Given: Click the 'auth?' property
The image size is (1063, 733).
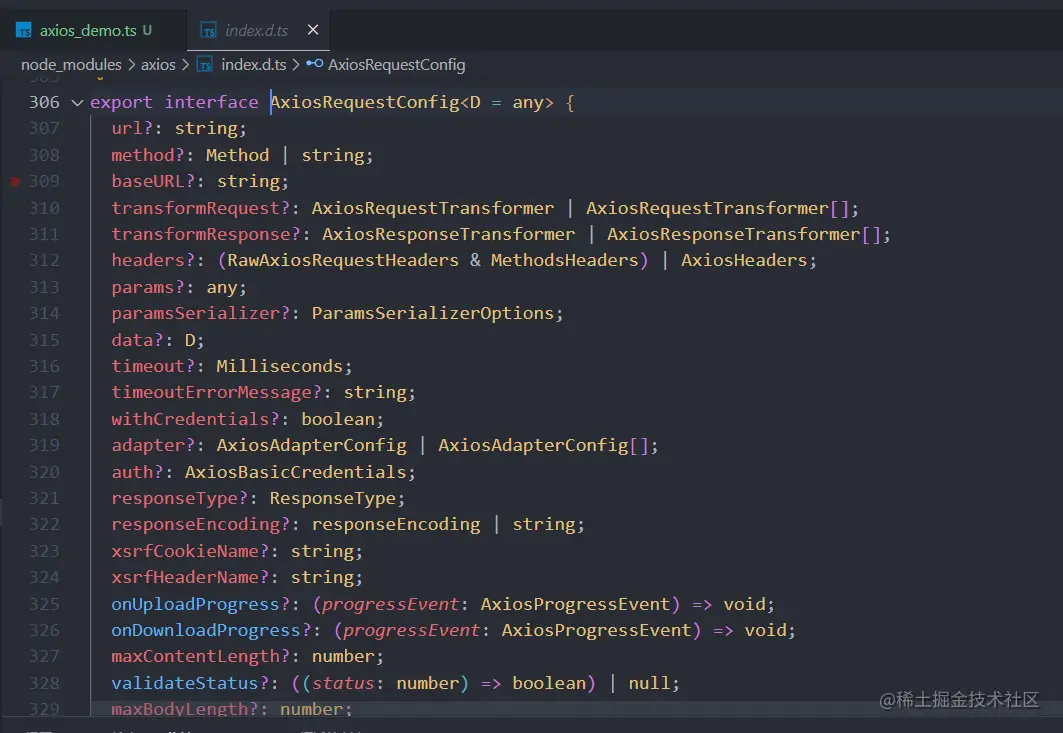Looking at the screenshot, I should pos(138,472).
